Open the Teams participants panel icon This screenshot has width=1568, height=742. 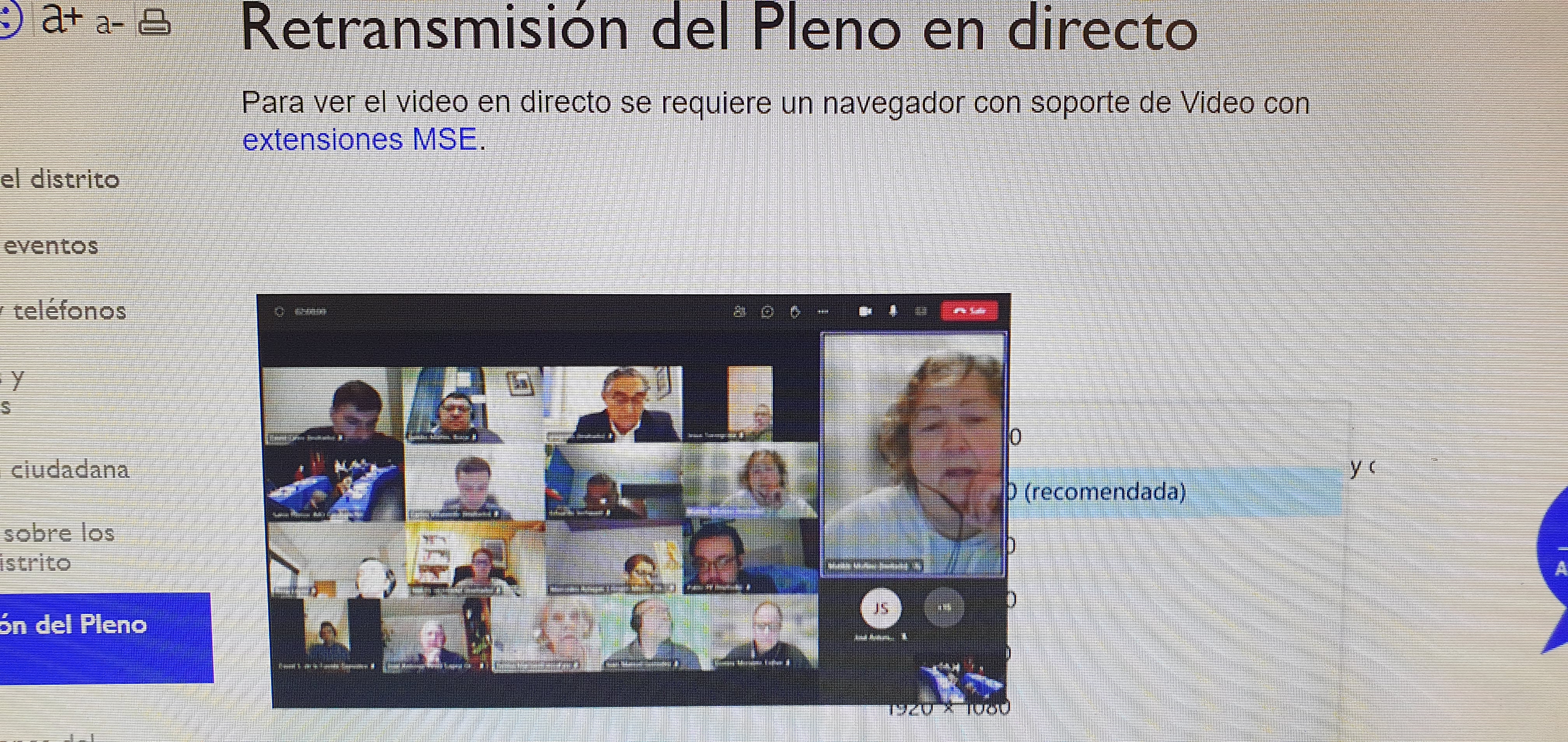click(x=739, y=311)
